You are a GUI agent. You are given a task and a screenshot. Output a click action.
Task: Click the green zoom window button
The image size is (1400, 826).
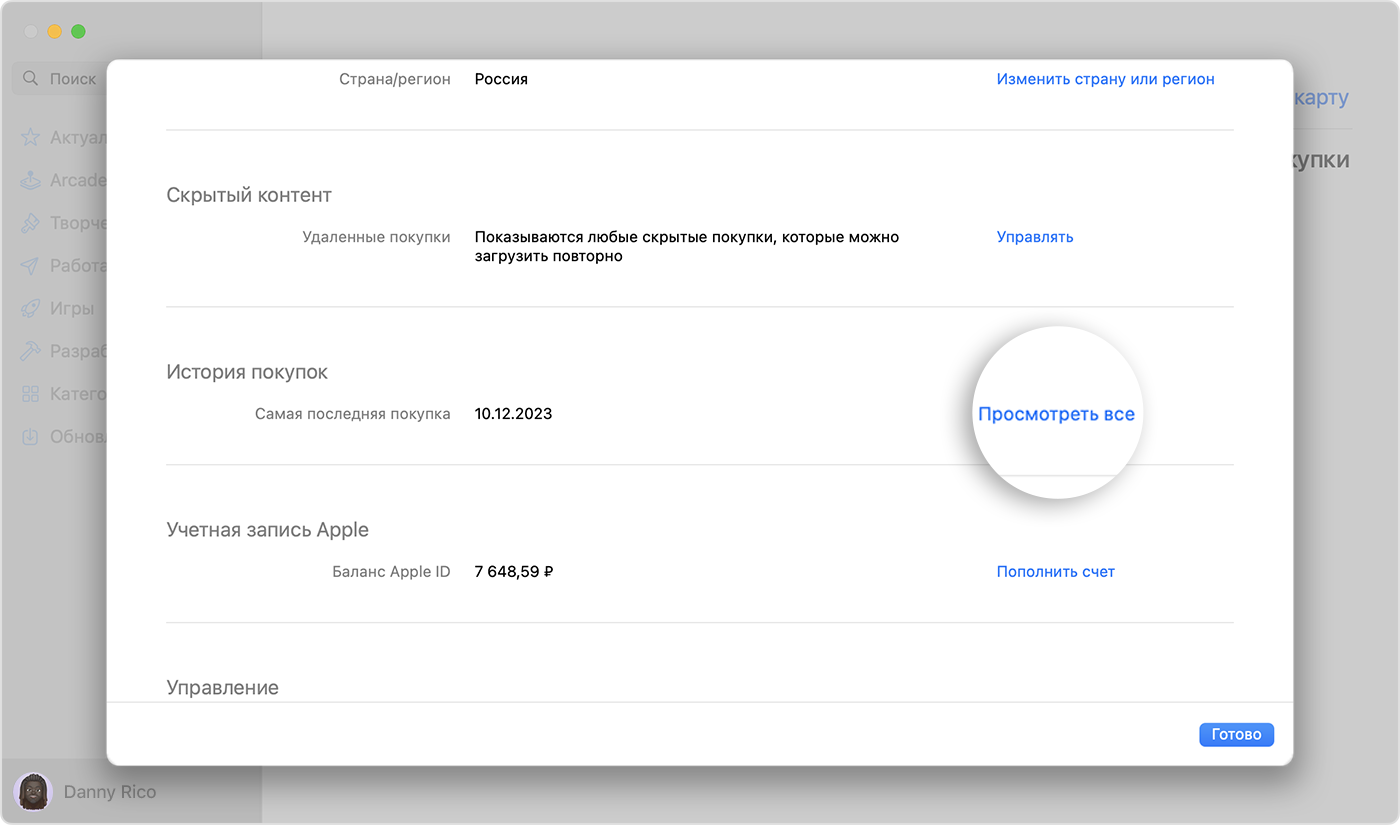pyautogui.click(x=78, y=32)
